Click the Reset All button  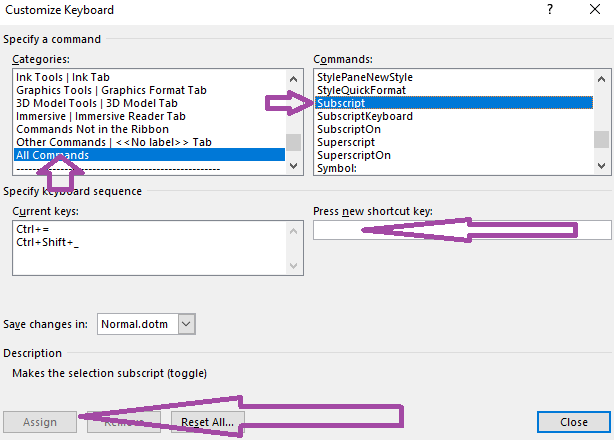pyautogui.click(x=208, y=422)
